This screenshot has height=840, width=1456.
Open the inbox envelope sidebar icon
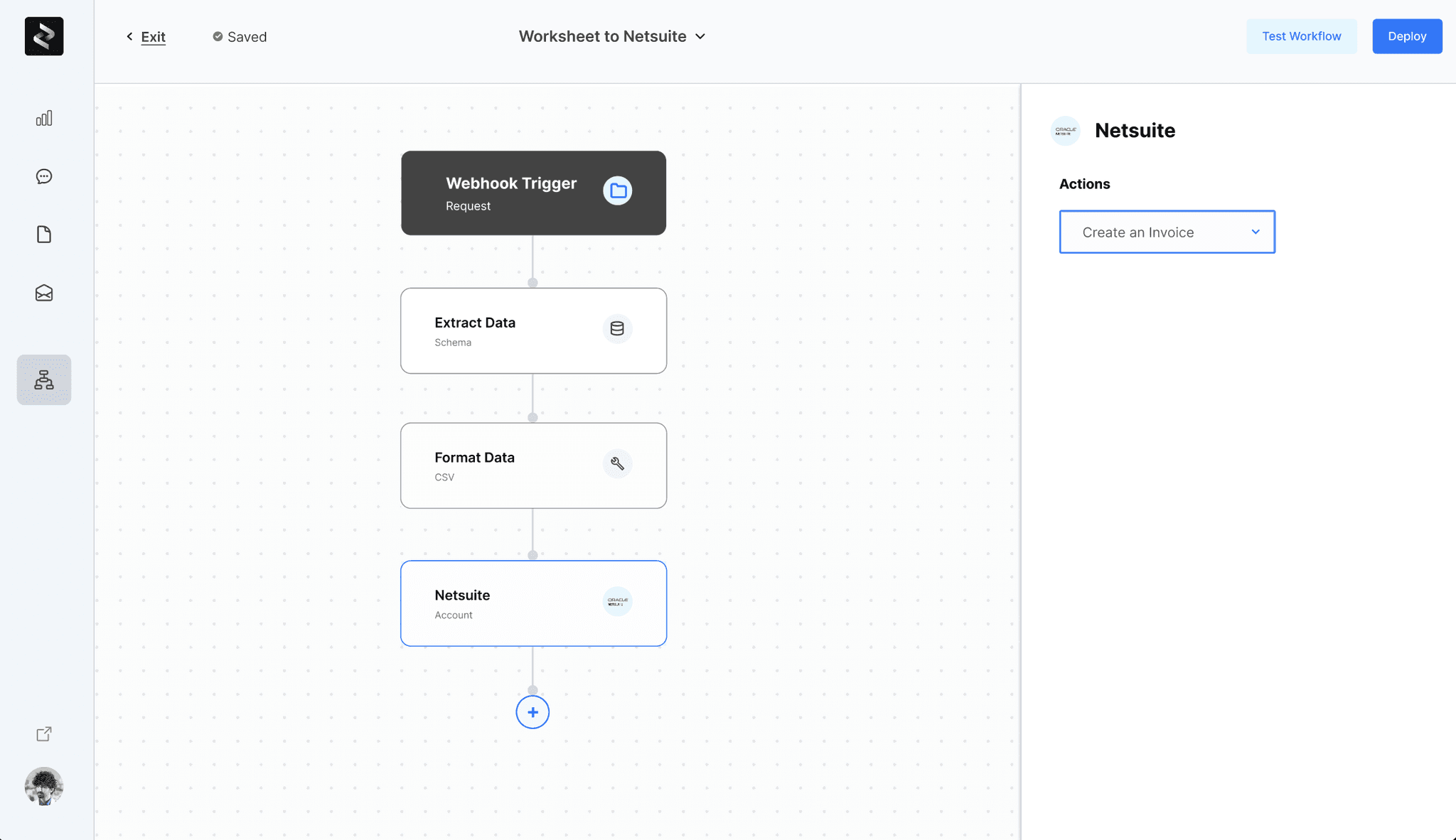click(x=44, y=293)
